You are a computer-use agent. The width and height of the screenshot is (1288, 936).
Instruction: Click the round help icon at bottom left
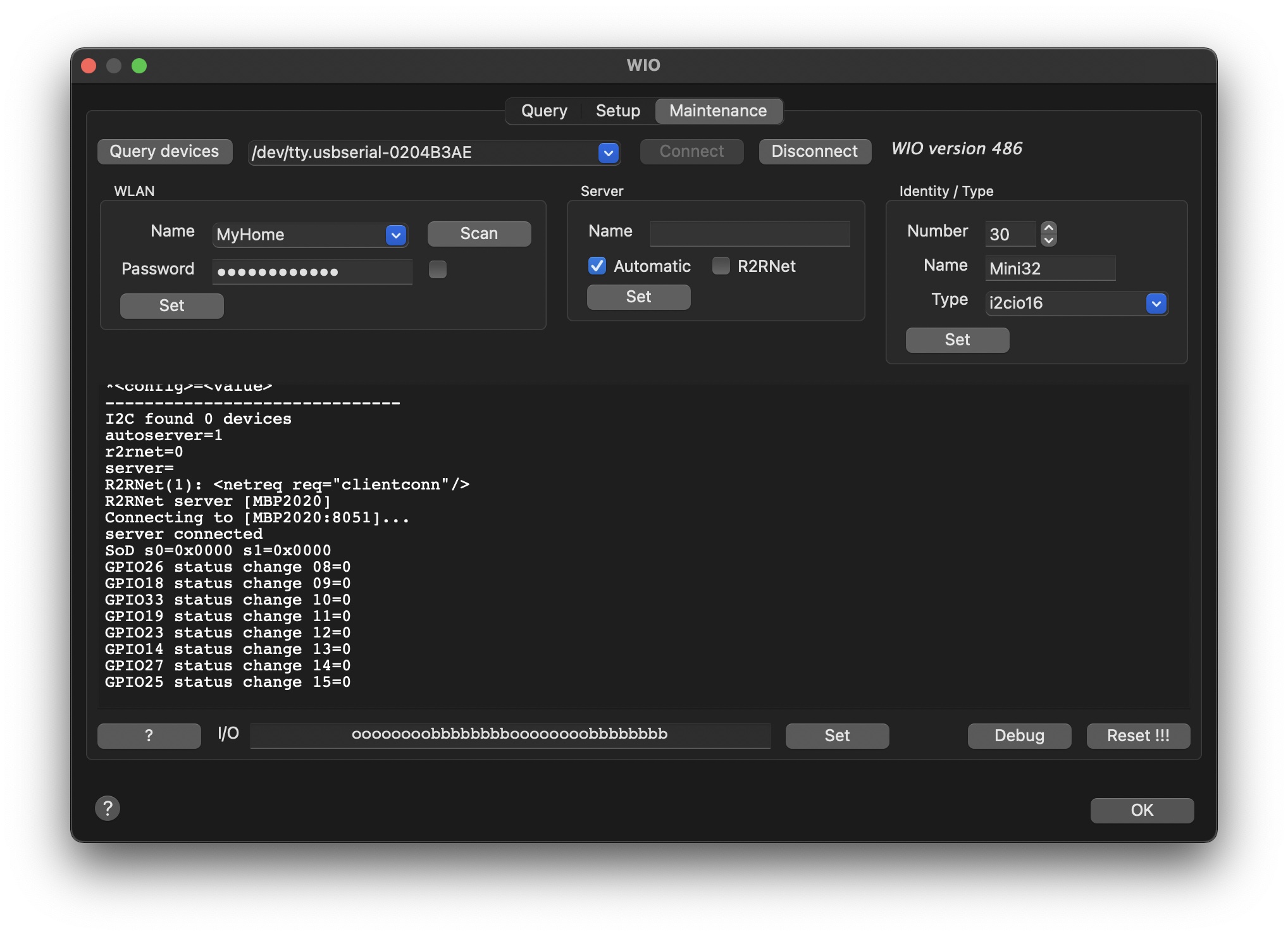(x=108, y=808)
